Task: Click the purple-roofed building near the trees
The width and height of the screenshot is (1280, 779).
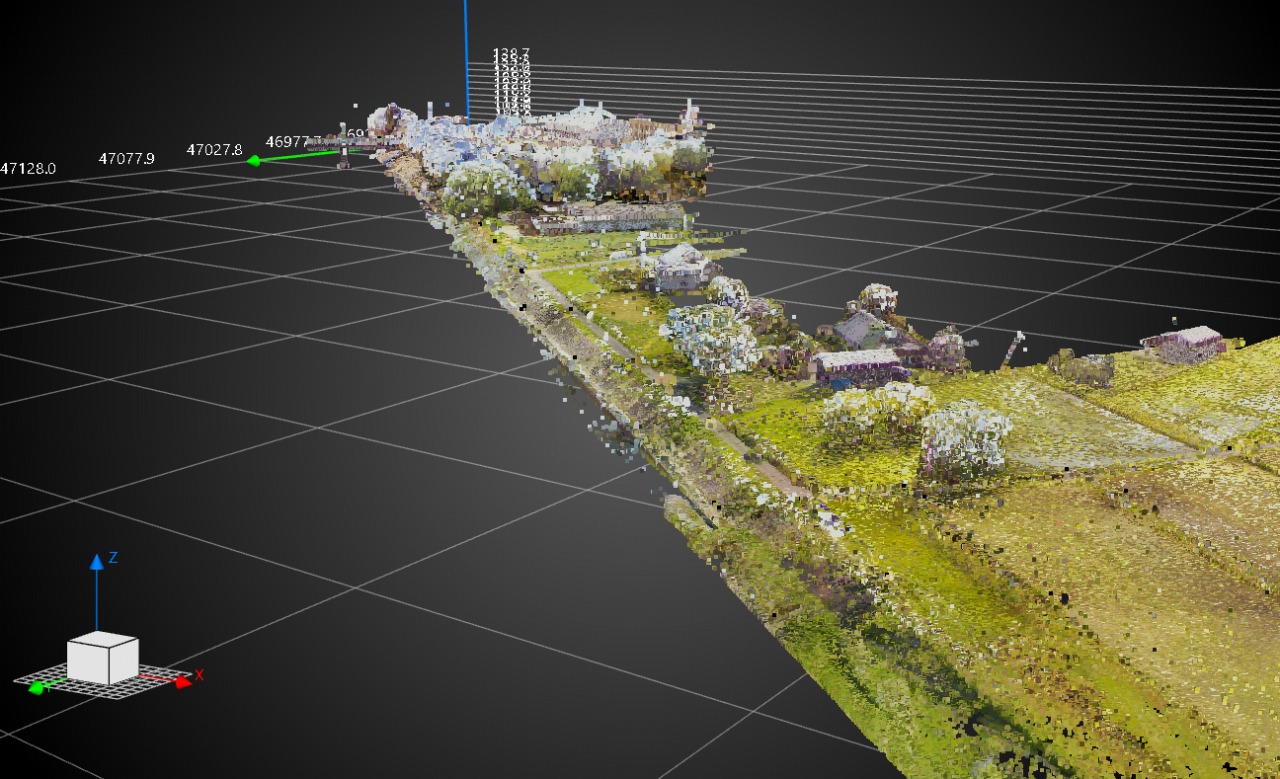Action: tap(856, 365)
